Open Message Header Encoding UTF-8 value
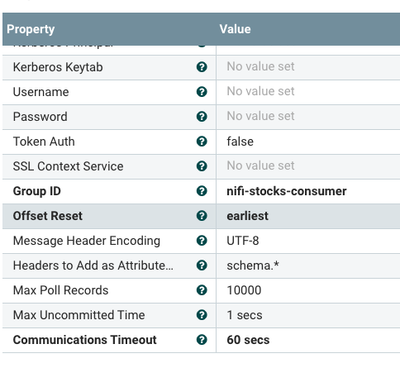The image size is (400, 369). 308,241
